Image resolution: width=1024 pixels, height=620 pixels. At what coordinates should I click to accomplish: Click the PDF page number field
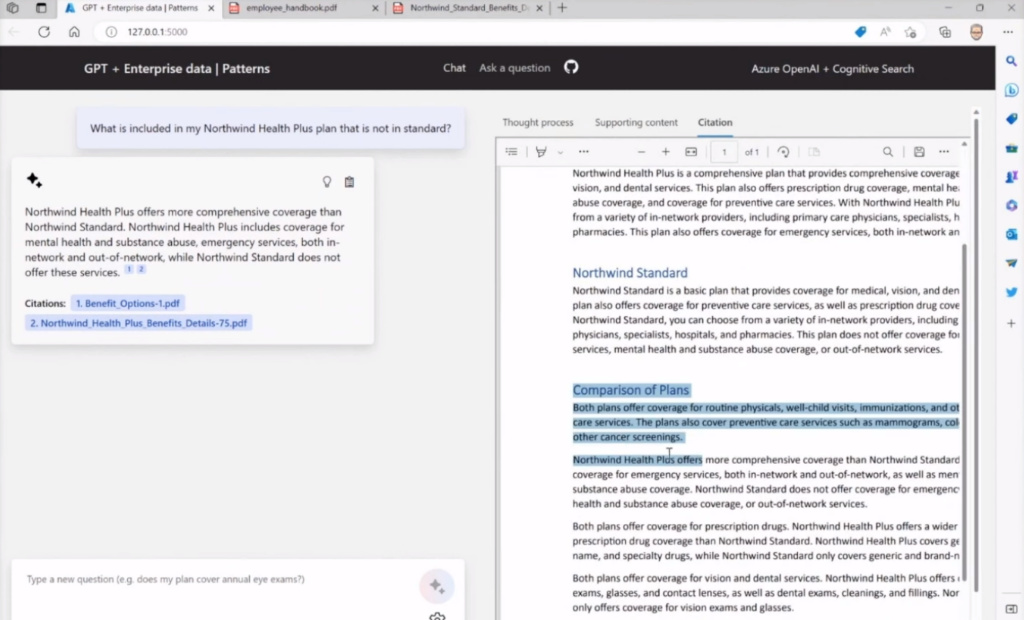724,152
